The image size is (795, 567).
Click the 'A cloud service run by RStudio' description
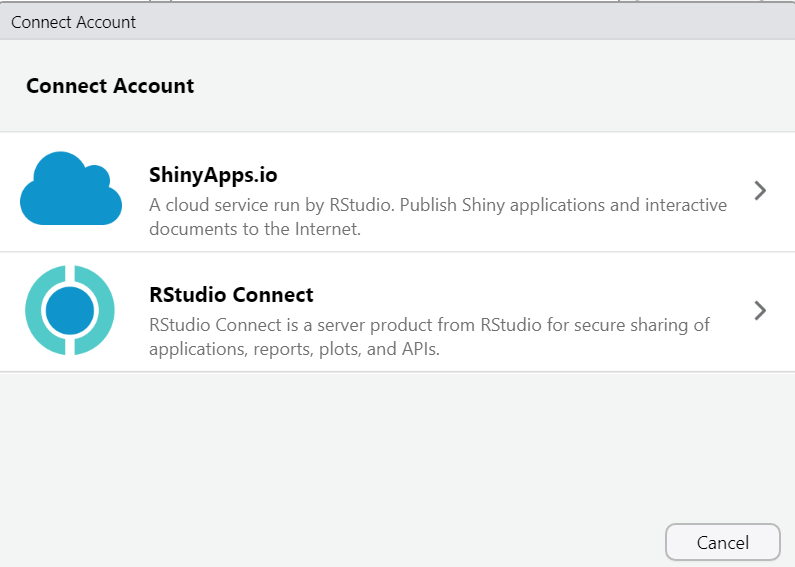point(437,205)
